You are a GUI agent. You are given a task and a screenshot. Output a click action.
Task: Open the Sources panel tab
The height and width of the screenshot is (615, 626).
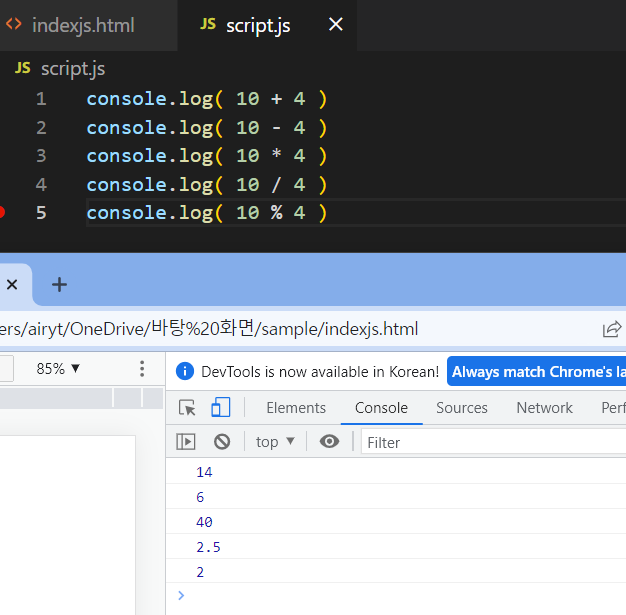pos(462,408)
